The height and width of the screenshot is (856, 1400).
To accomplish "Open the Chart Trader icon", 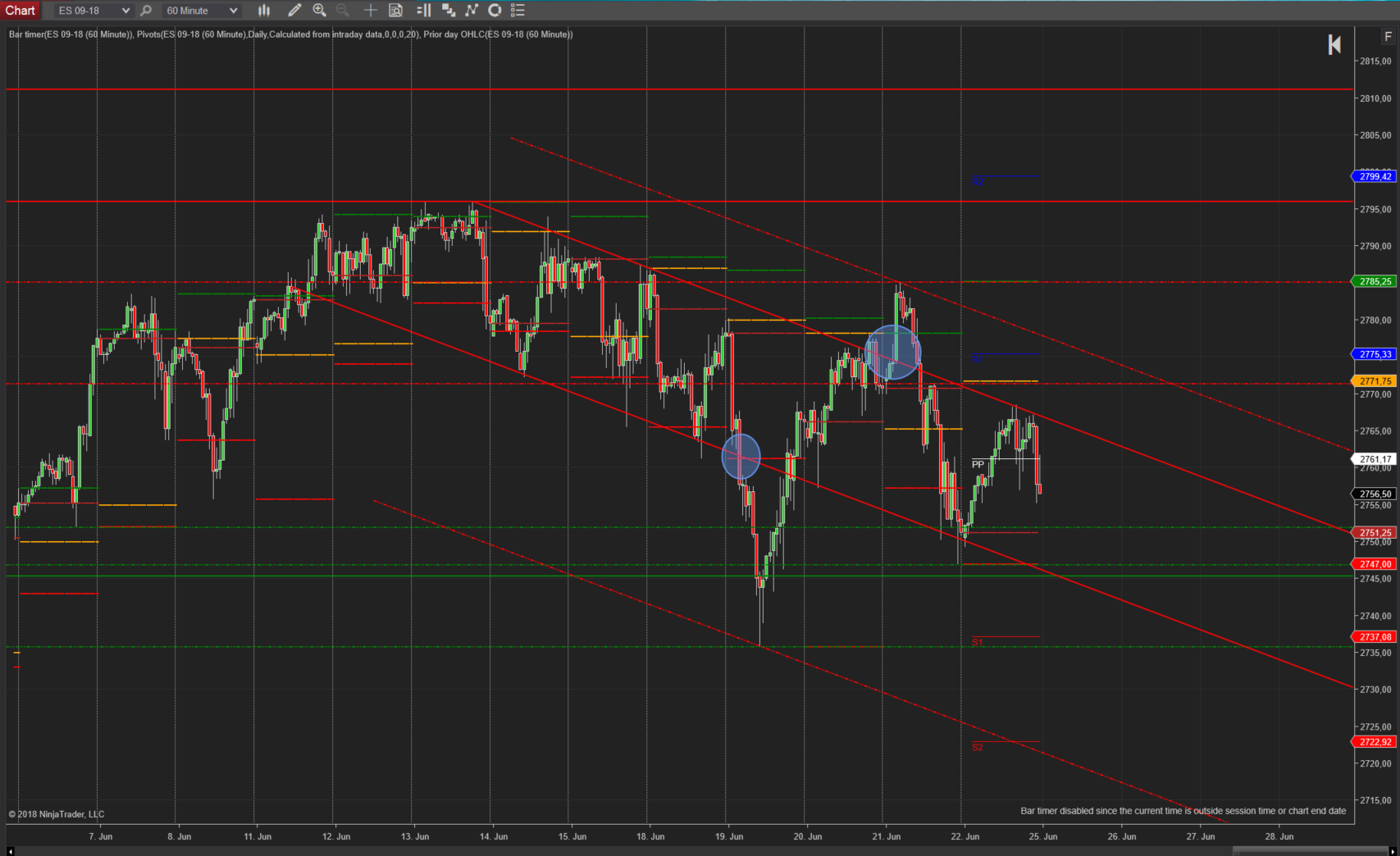I will click(424, 11).
